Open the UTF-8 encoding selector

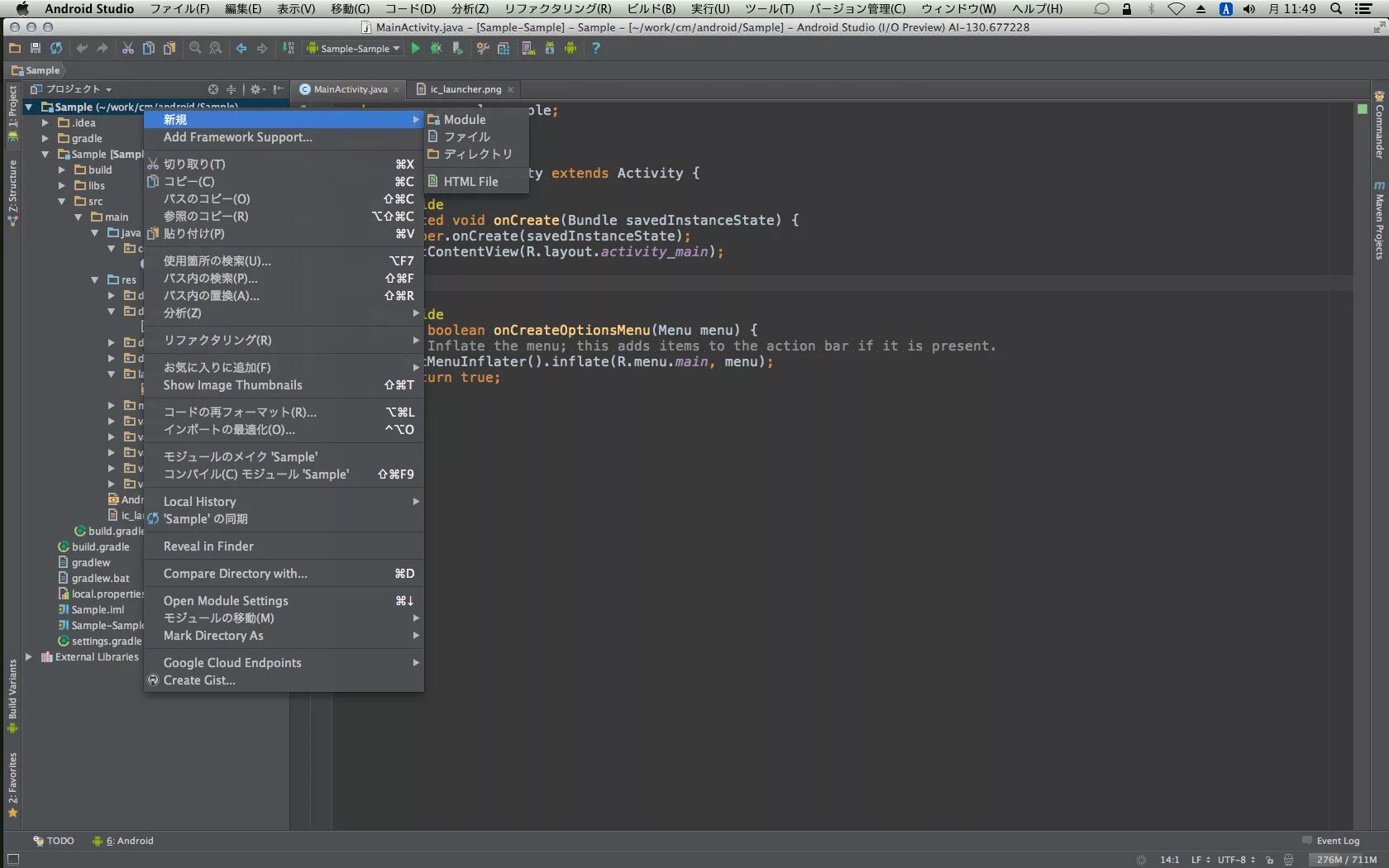(1236, 860)
